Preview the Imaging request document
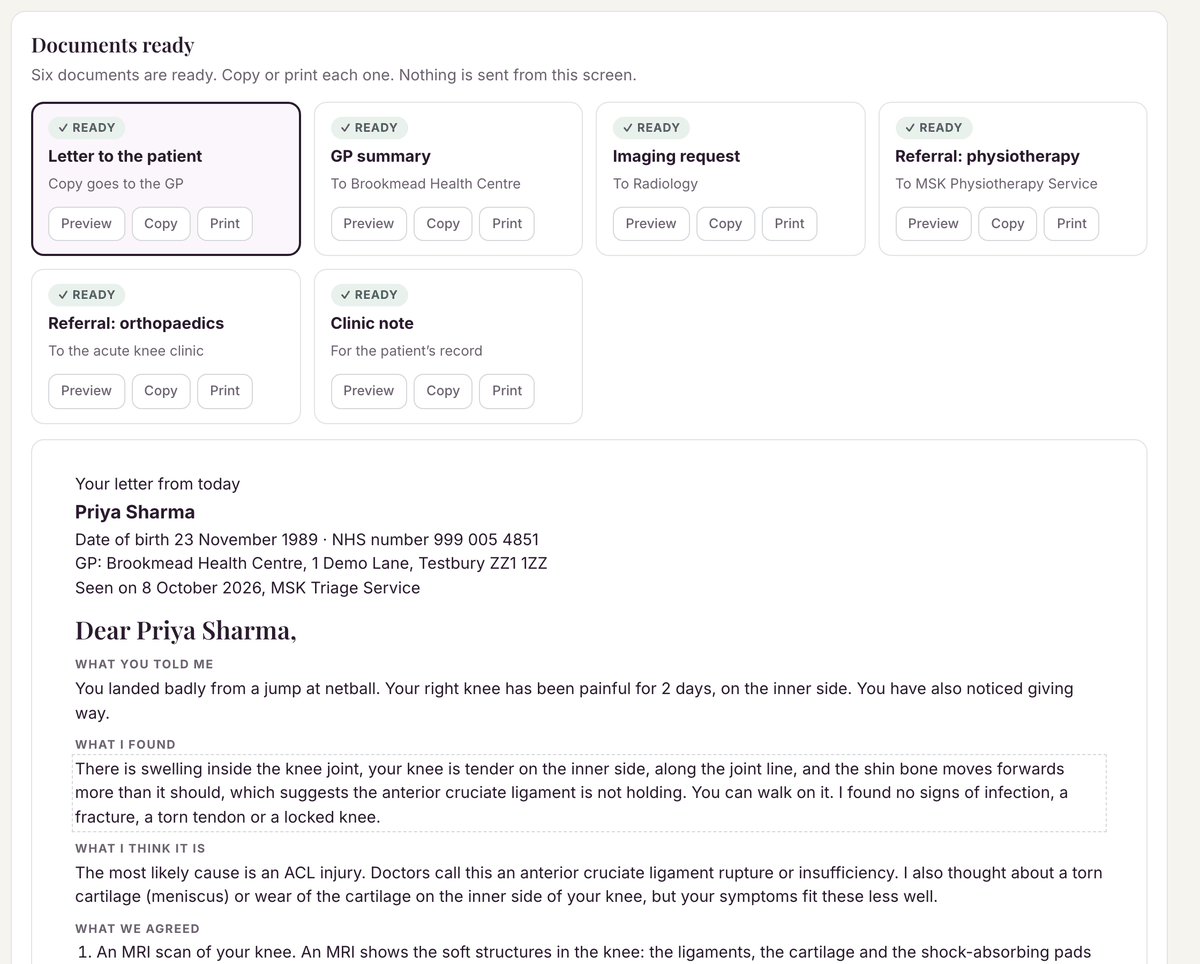Image resolution: width=1200 pixels, height=964 pixels. click(651, 224)
